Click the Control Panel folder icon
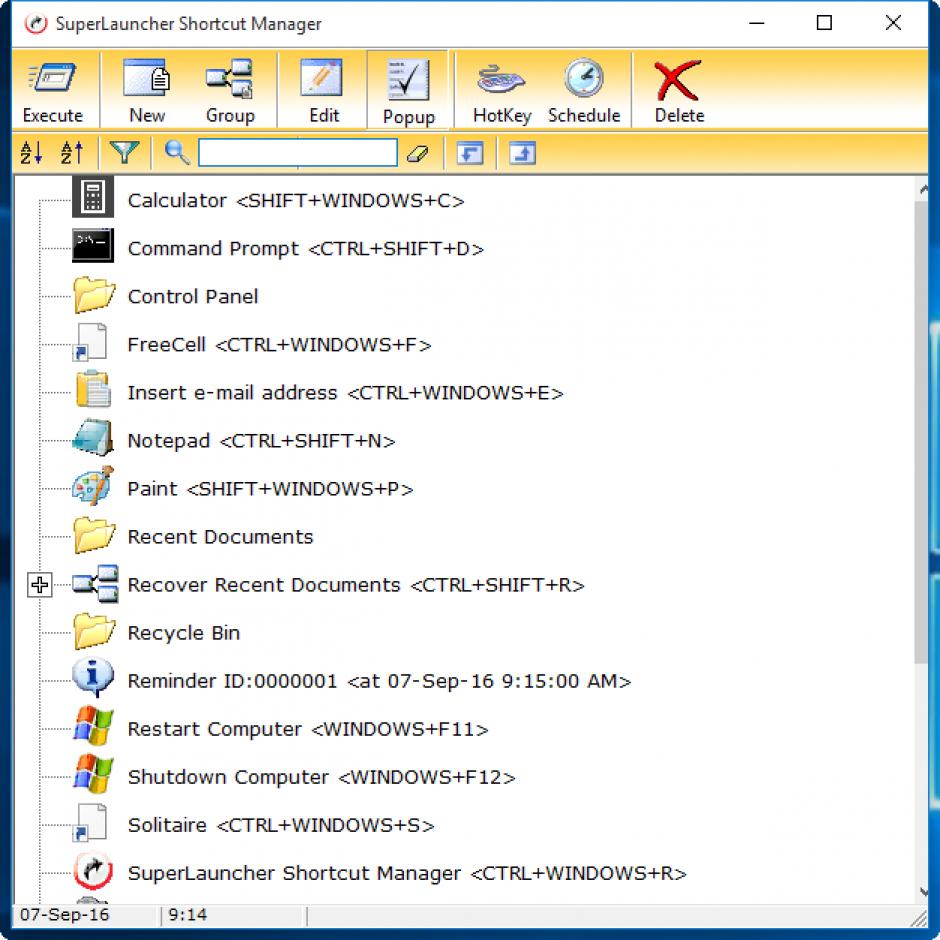Image resolution: width=940 pixels, height=940 pixels. 94,294
